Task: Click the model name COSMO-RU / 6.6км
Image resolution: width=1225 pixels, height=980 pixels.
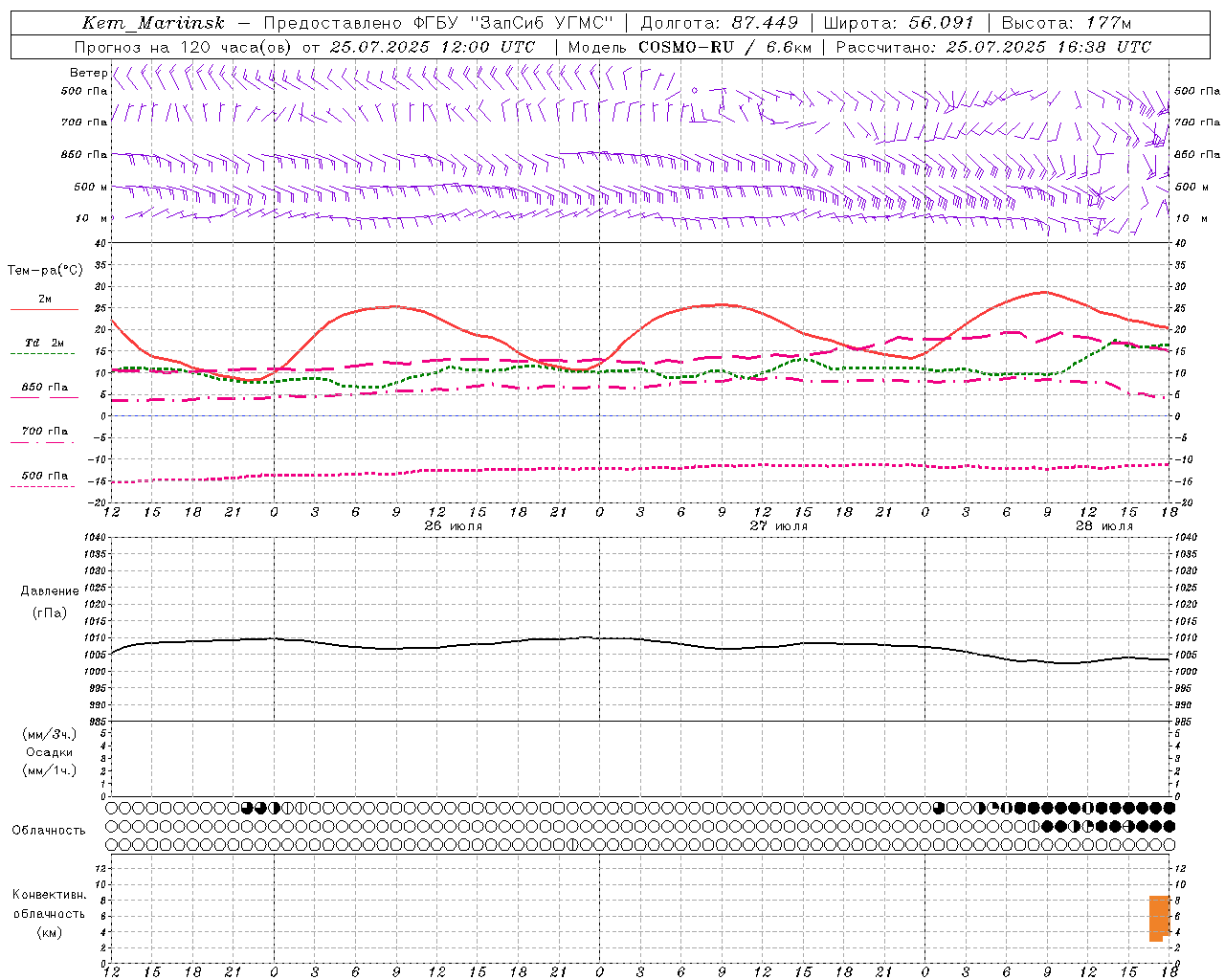Action: pyautogui.click(x=724, y=47)
